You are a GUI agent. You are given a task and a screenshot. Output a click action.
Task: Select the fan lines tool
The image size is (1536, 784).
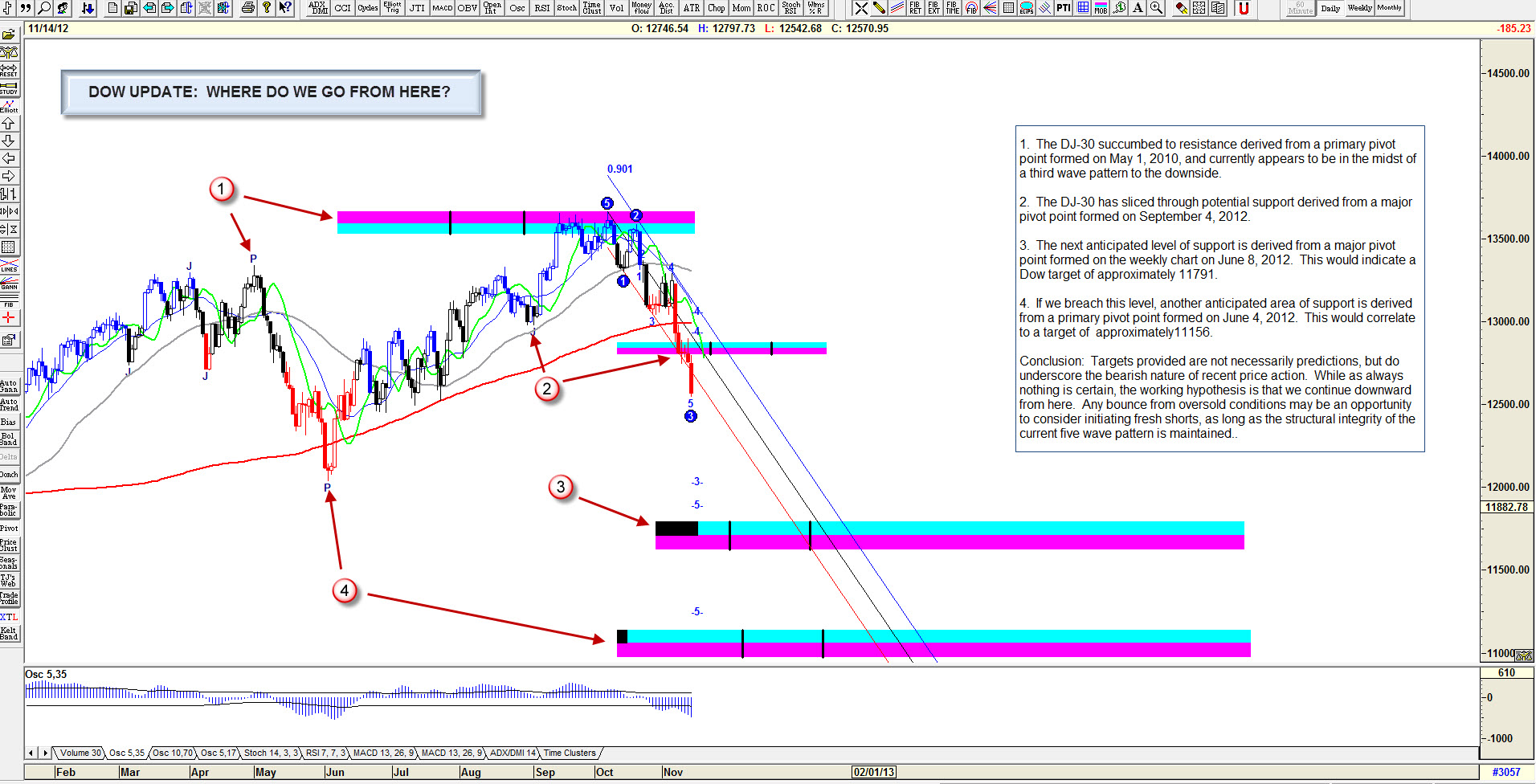tap(990, 8)
